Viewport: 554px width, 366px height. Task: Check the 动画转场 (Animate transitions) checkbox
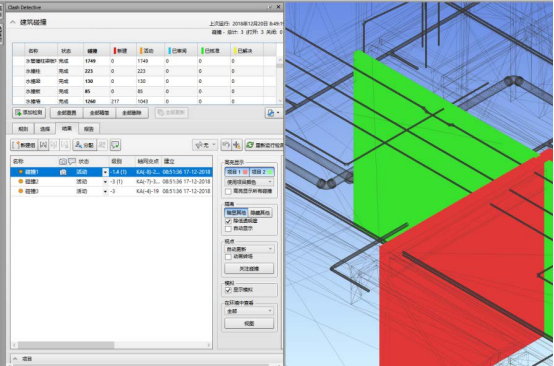(x=228, y=257)
